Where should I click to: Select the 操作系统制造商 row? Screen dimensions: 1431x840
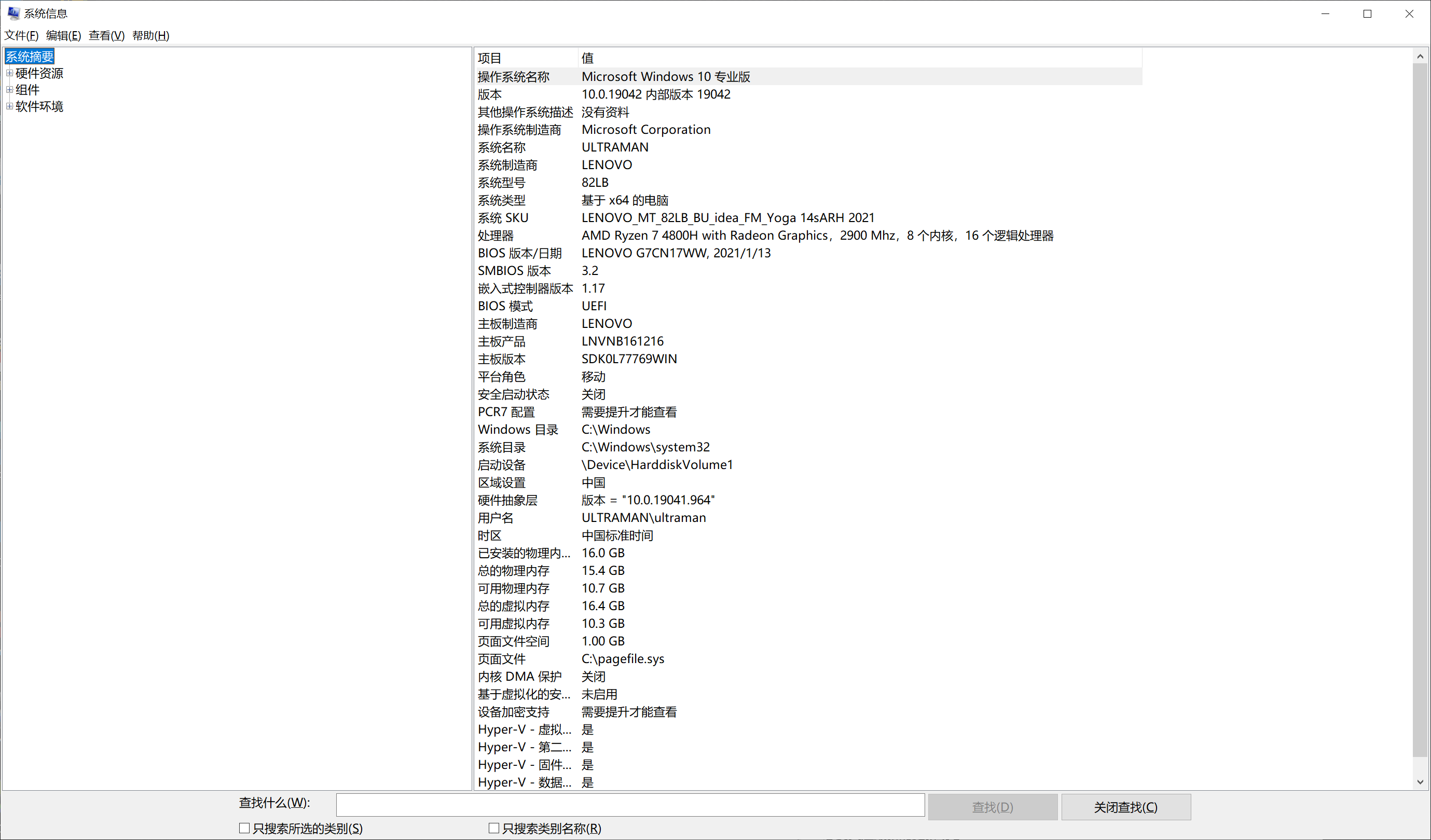808,130
